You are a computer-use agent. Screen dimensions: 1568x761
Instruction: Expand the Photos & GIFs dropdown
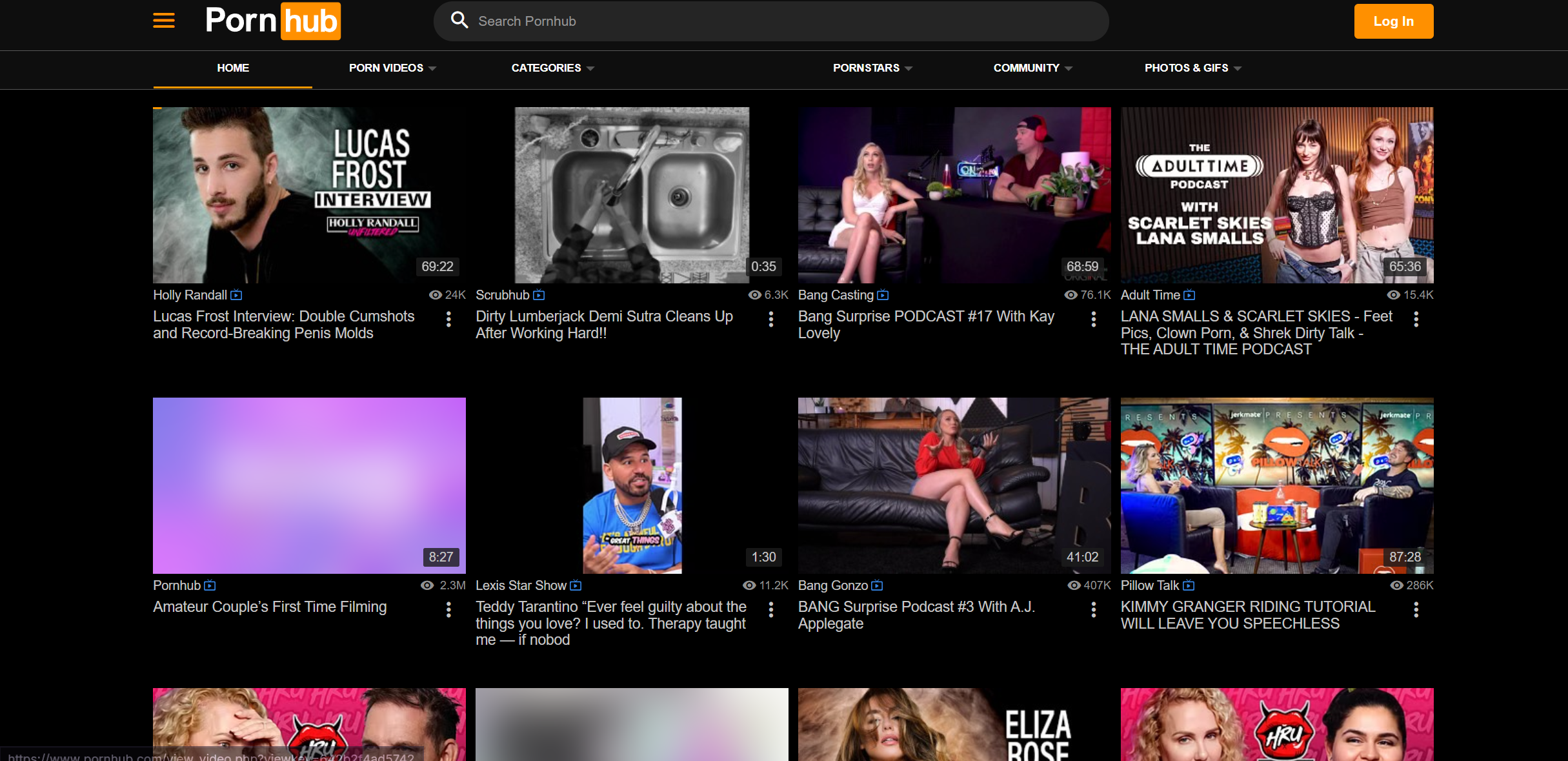[x=1192, y=68]
